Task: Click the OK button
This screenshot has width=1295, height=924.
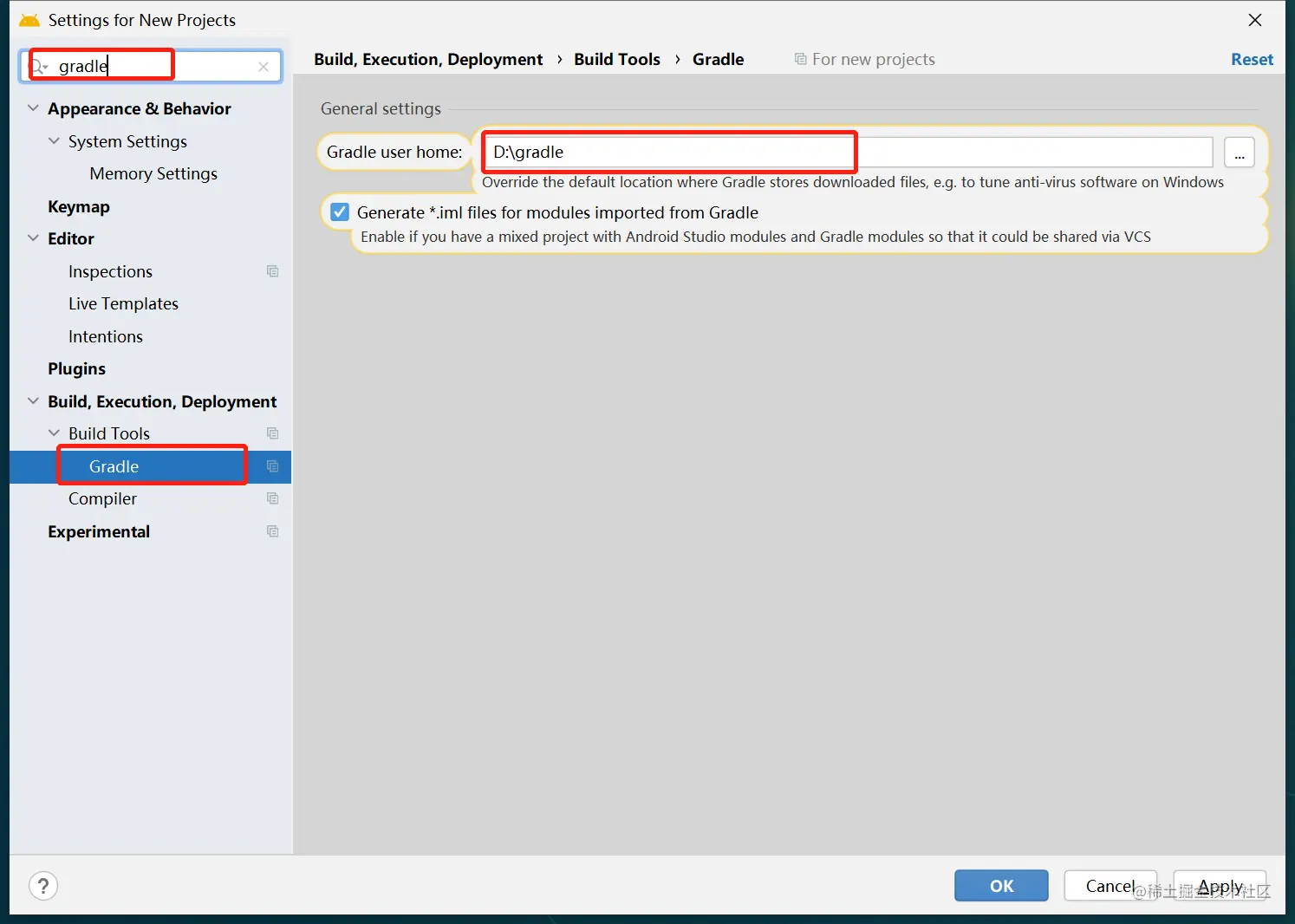Action: (1001, 886)
